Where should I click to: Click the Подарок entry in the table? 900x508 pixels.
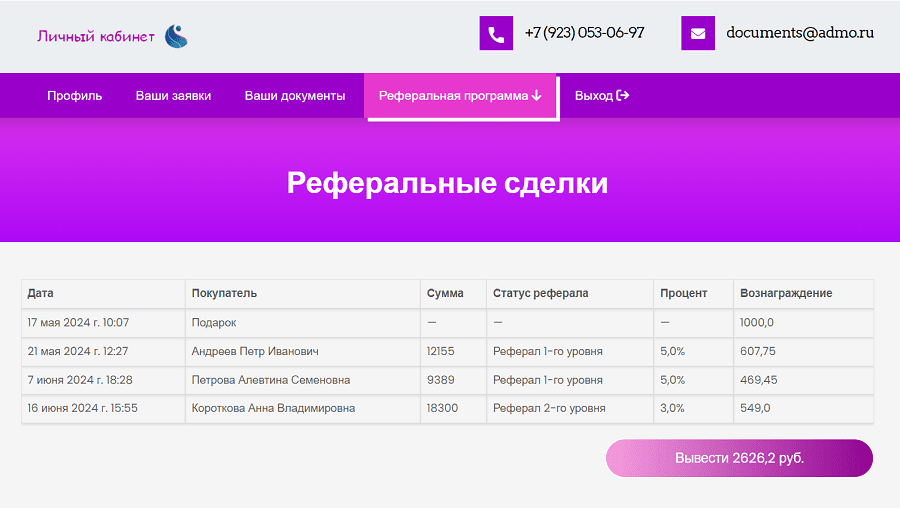click(x=214, y=323)
